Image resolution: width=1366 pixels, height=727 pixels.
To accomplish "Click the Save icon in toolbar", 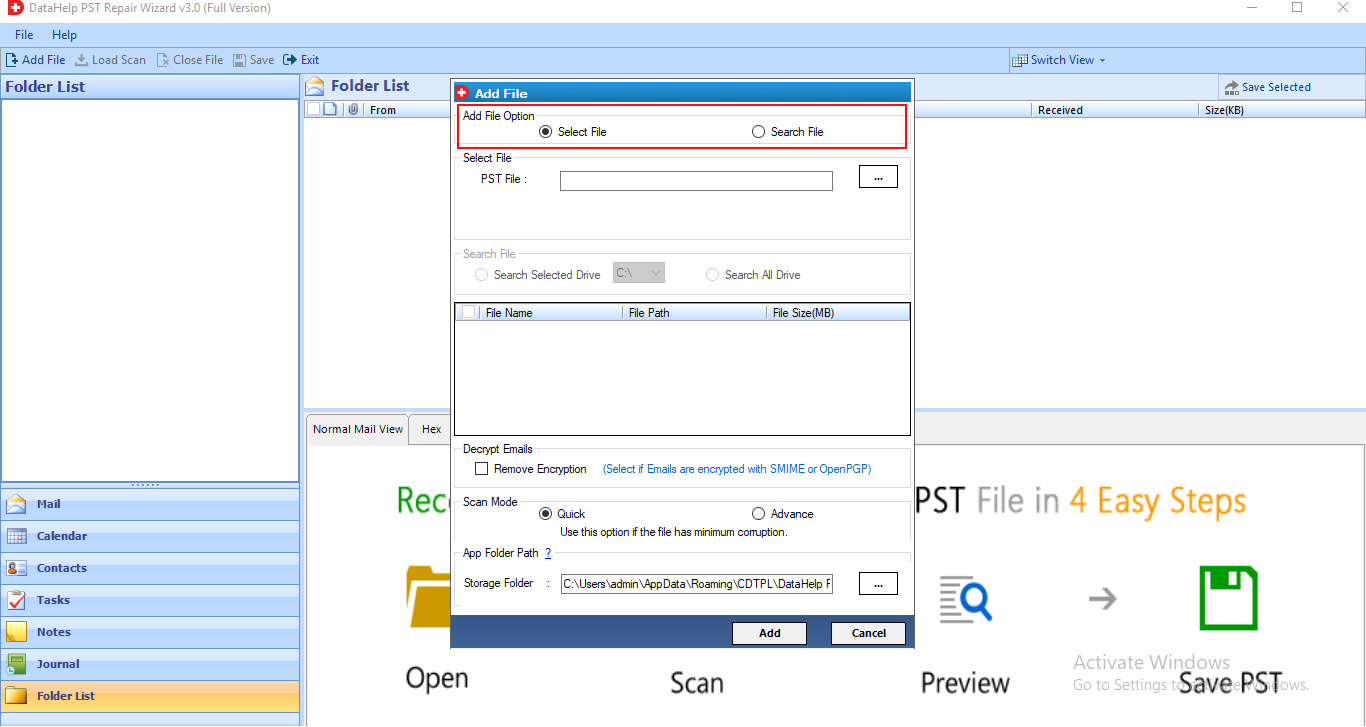I will (x=240, y=60).
